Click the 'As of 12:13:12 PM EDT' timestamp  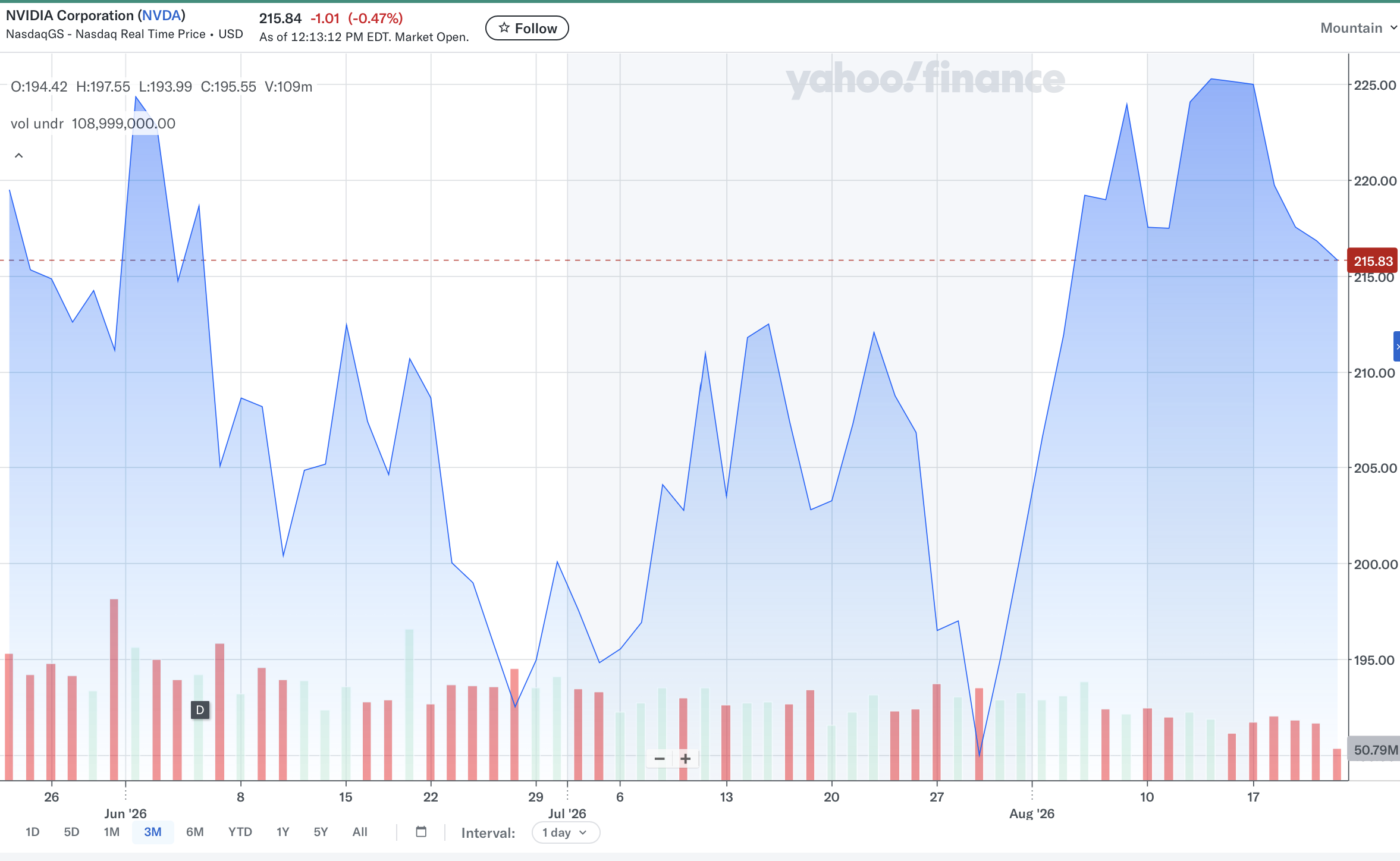click(x=325, y=37)
